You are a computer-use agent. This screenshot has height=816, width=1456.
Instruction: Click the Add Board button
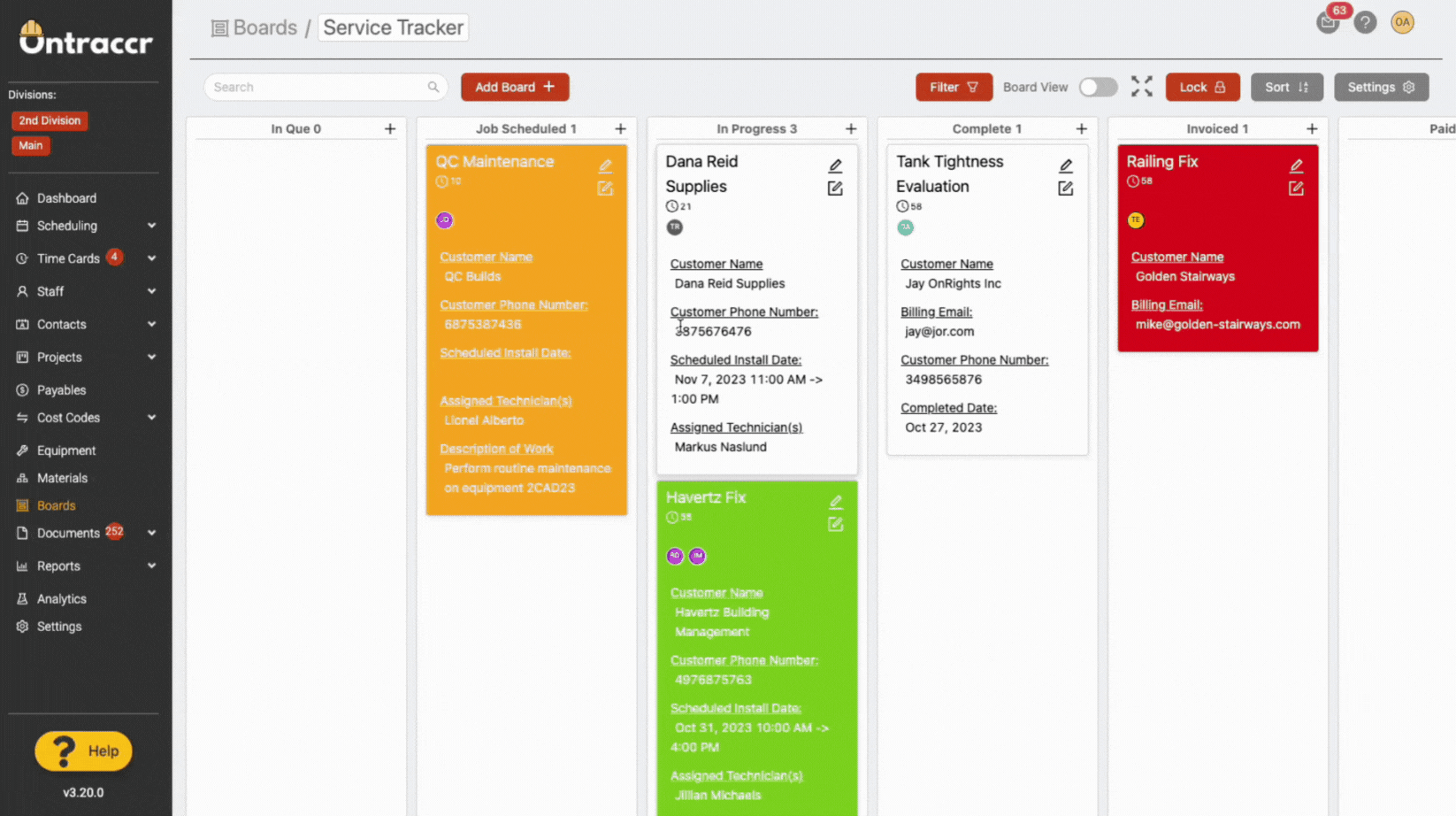click(x=515, y=87)
